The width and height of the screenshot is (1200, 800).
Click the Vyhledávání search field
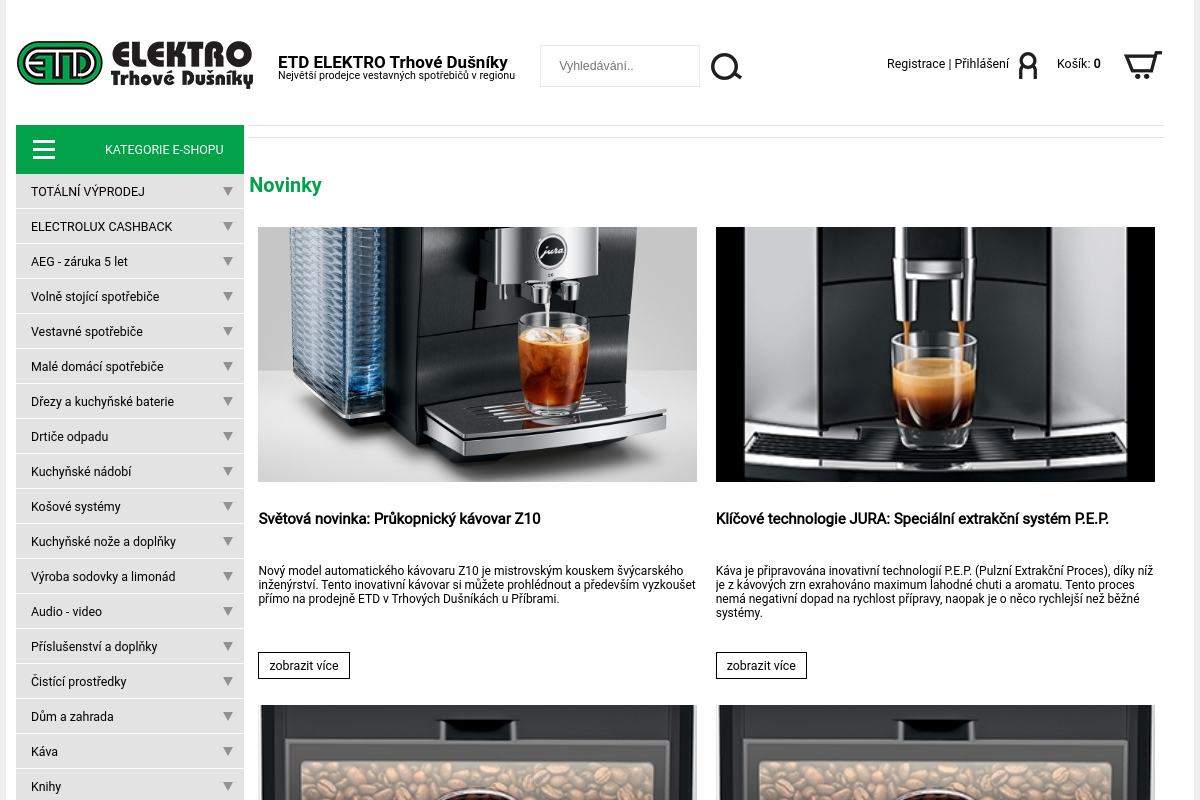(620, 66)
